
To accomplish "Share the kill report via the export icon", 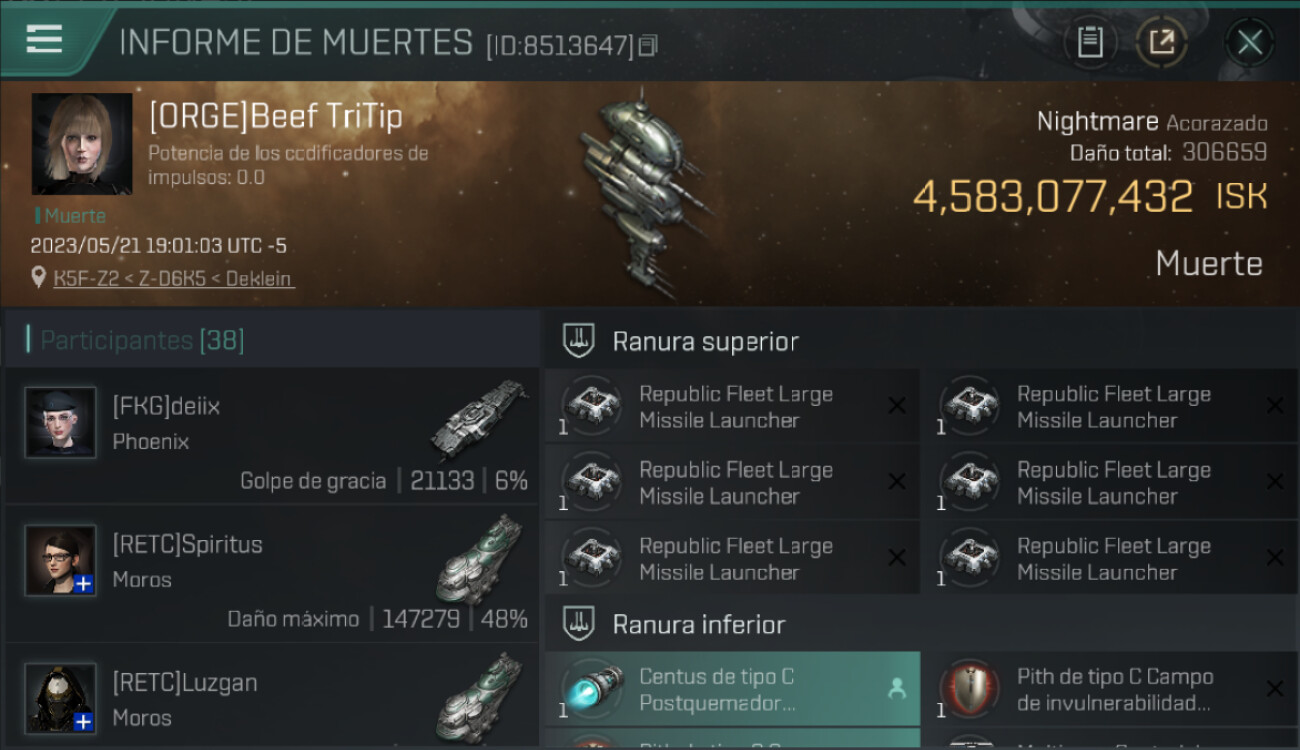I will pyautogui.click(x=1162, y=42).
